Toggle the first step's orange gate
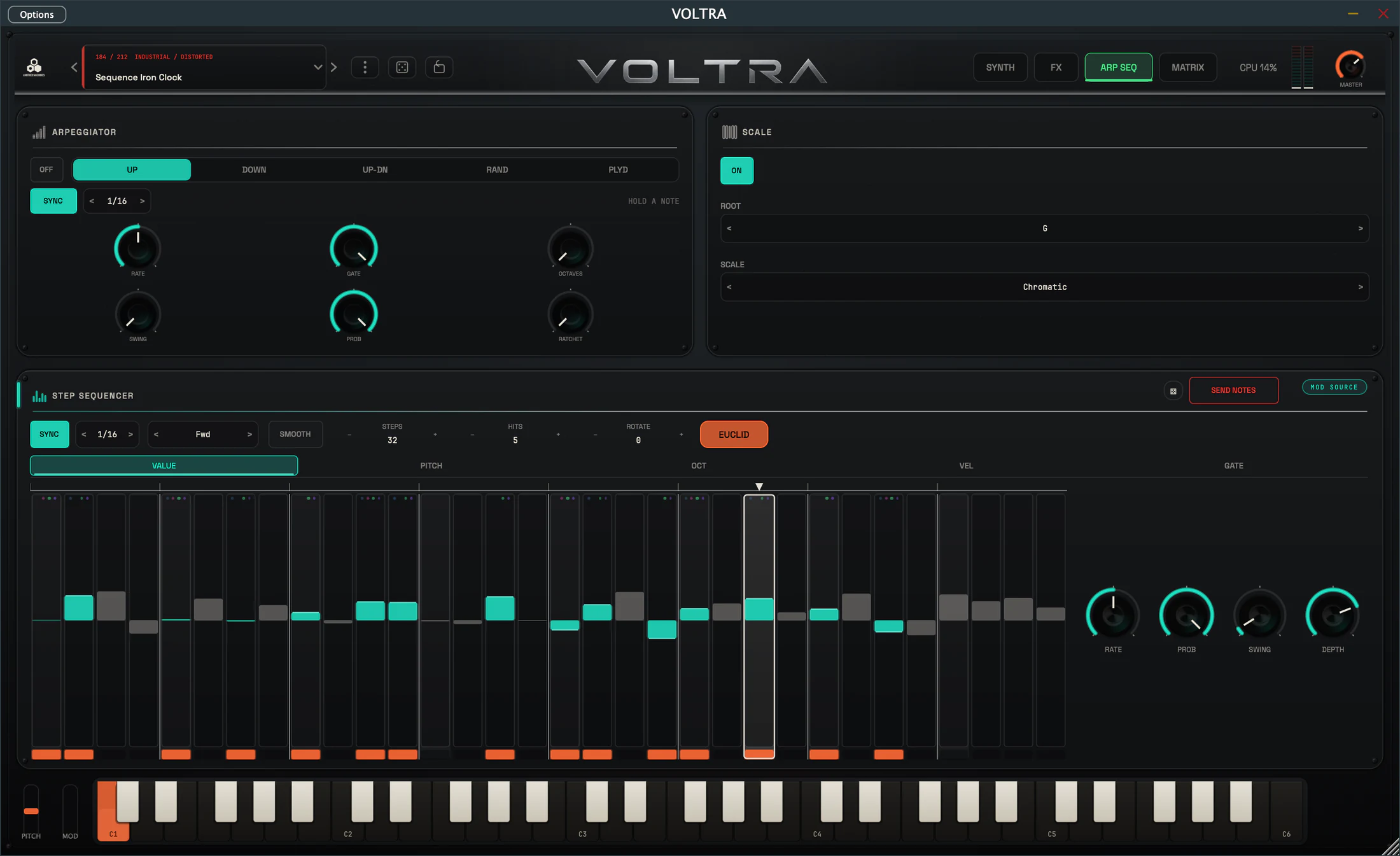The width and height of the screenshot is (1400, 856). [46, 754]
